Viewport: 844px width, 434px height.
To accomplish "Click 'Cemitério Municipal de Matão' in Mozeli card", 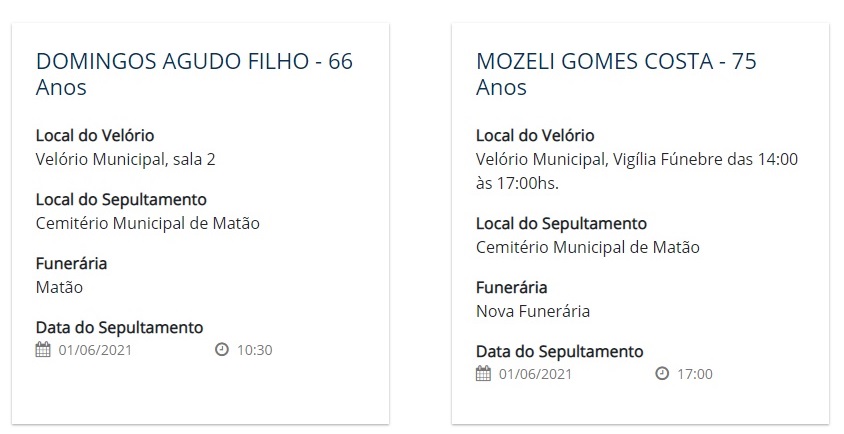I will 588,247.
